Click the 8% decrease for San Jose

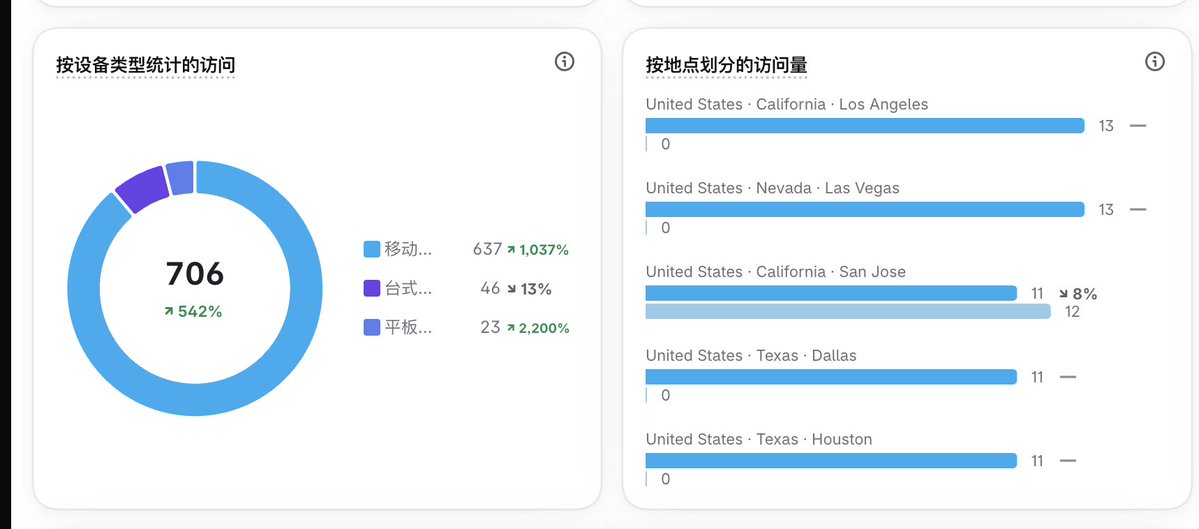[x=1078, y=294]
